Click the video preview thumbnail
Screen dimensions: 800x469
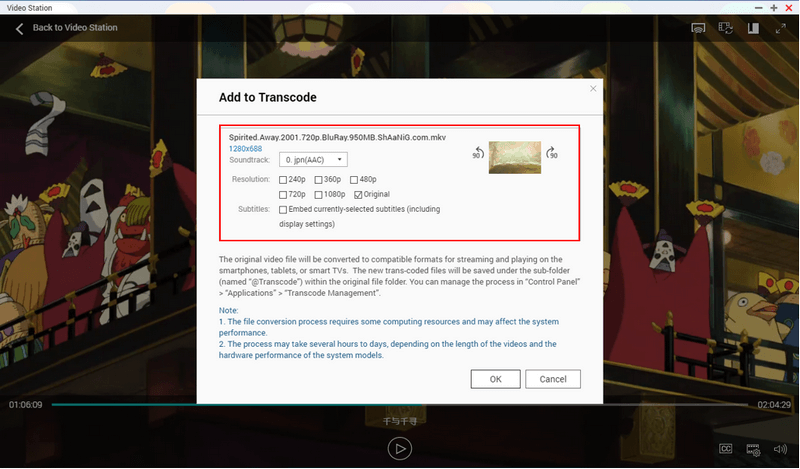(x=515, y=157)
